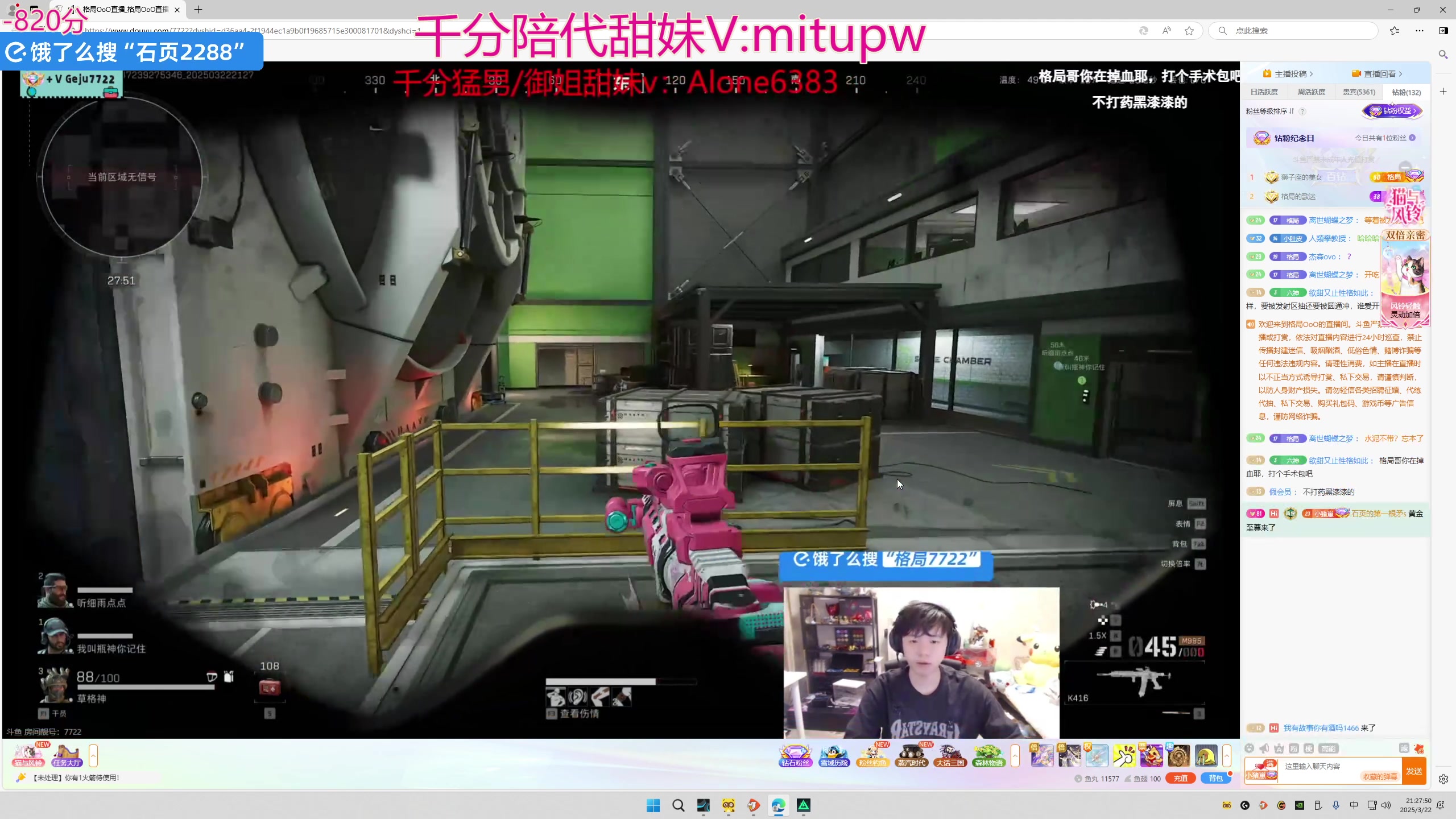Open the volume control in system tray
This screenshot has height=819, width=1456.
[1386, 805]
